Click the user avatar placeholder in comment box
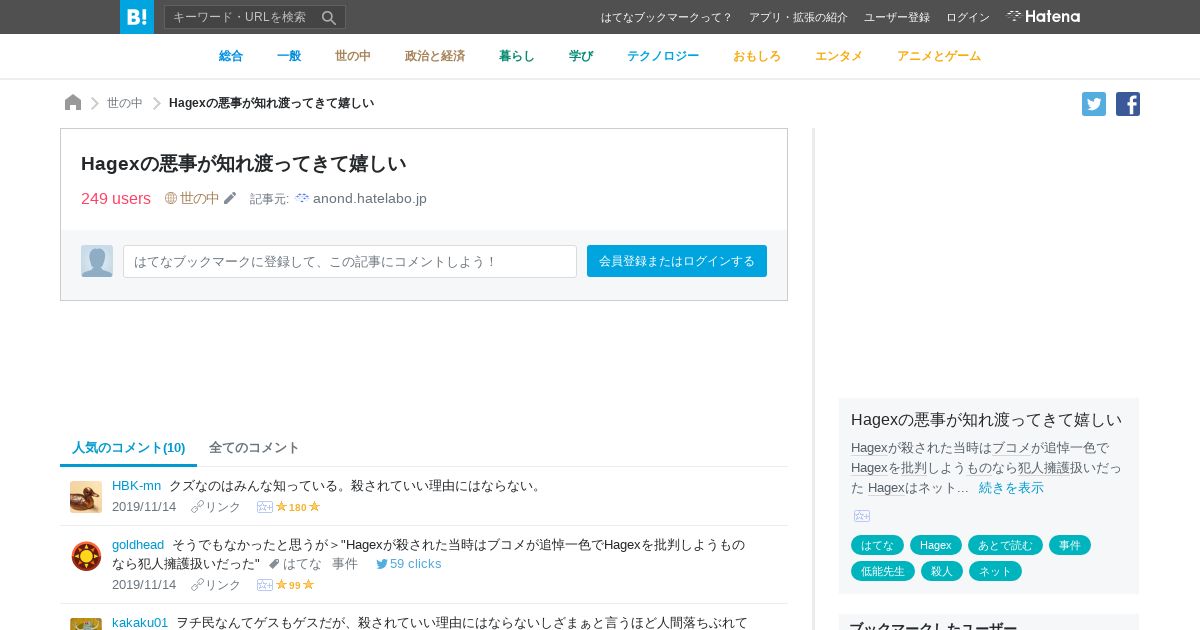The width and height of the screenshot is (1200, 630). pos(97,261)
